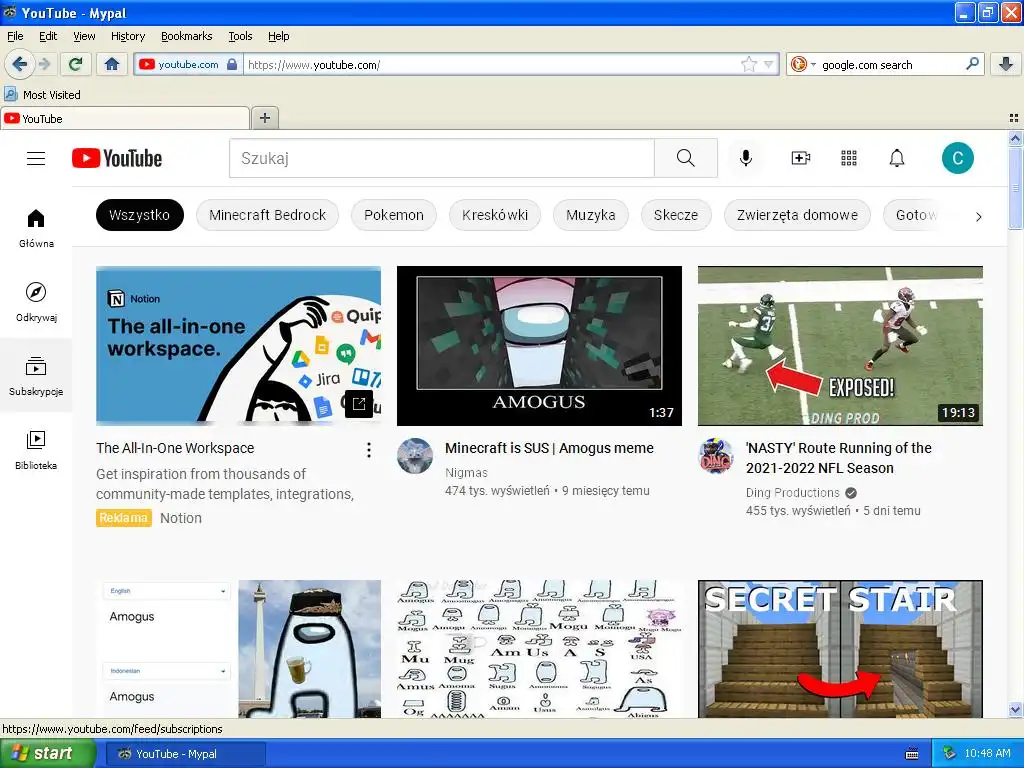Click the Ding Productions channel avatar
This screenshot has width=1024, height=768.
pos(716,456)
